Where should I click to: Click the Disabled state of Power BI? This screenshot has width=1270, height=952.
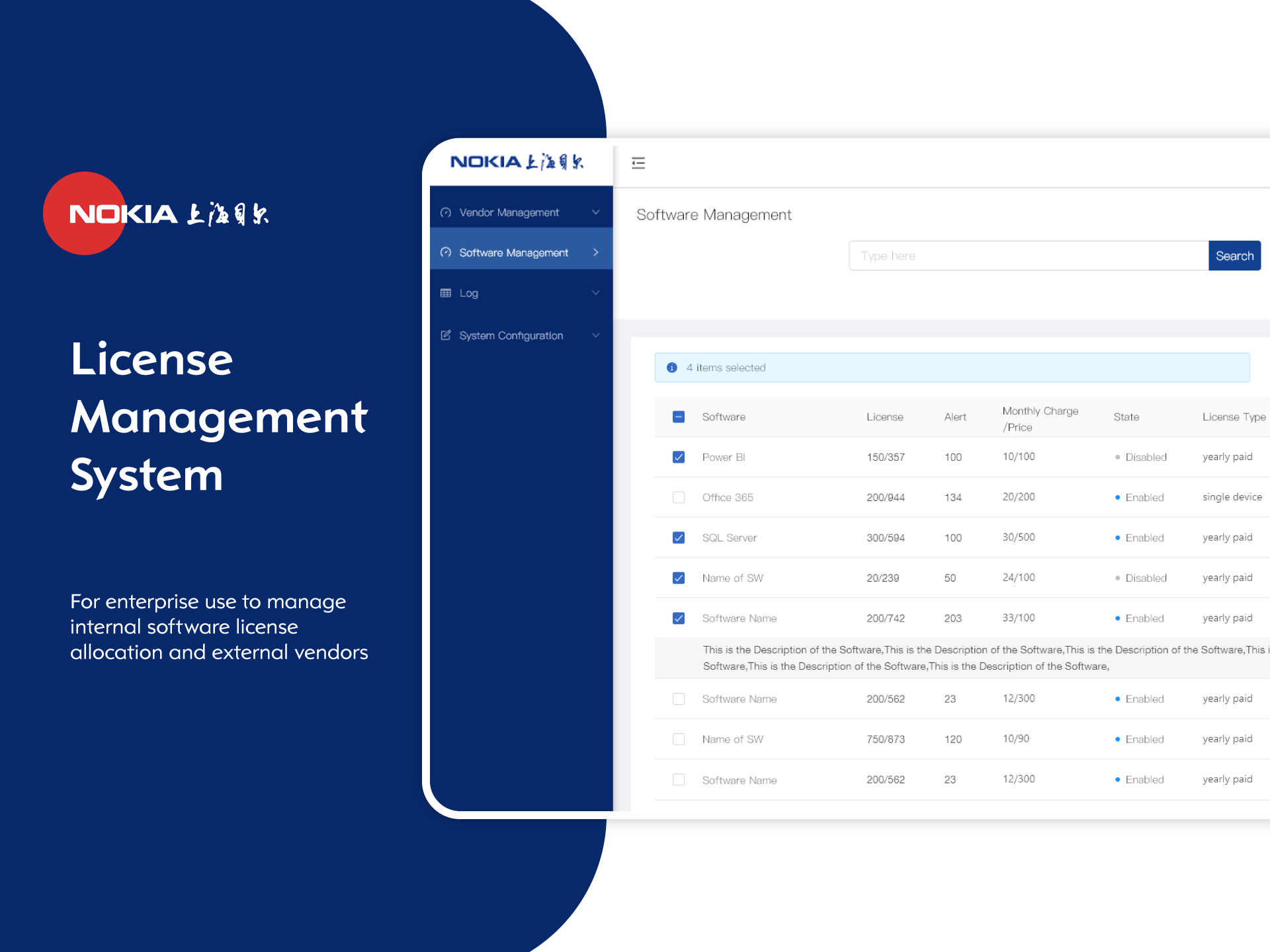(1141, 457)
